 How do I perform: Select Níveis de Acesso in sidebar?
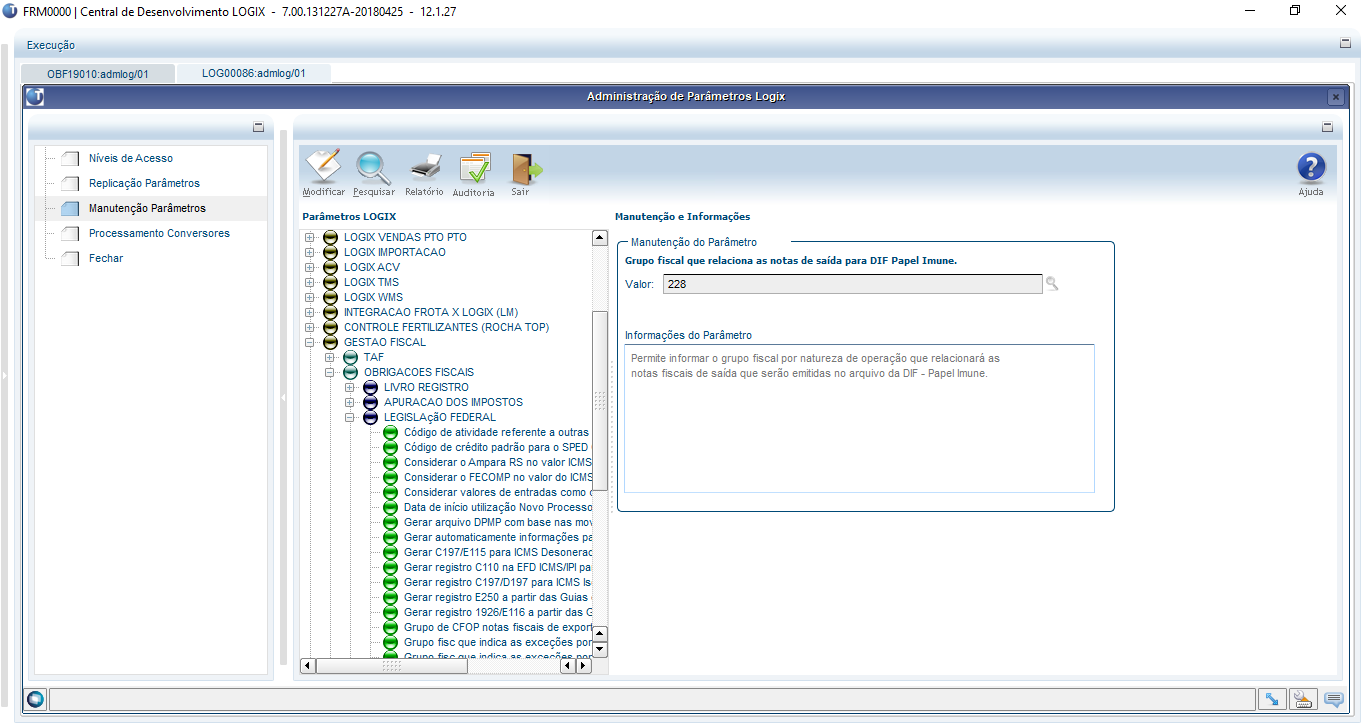click(x=131, y=158)
